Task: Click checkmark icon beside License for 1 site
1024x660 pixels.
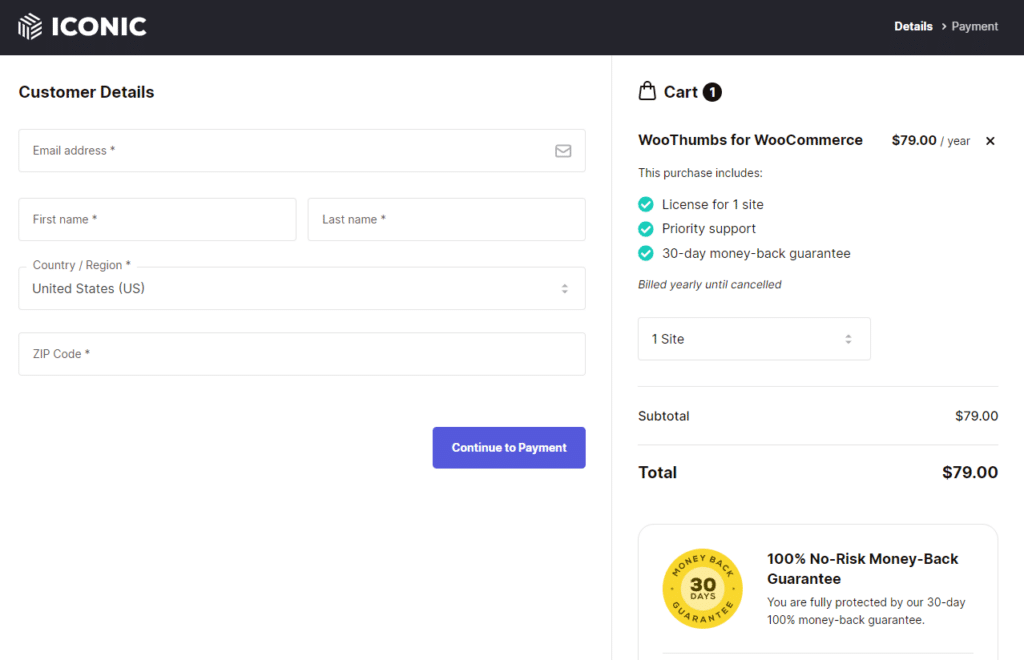Action: click(646, 204)
